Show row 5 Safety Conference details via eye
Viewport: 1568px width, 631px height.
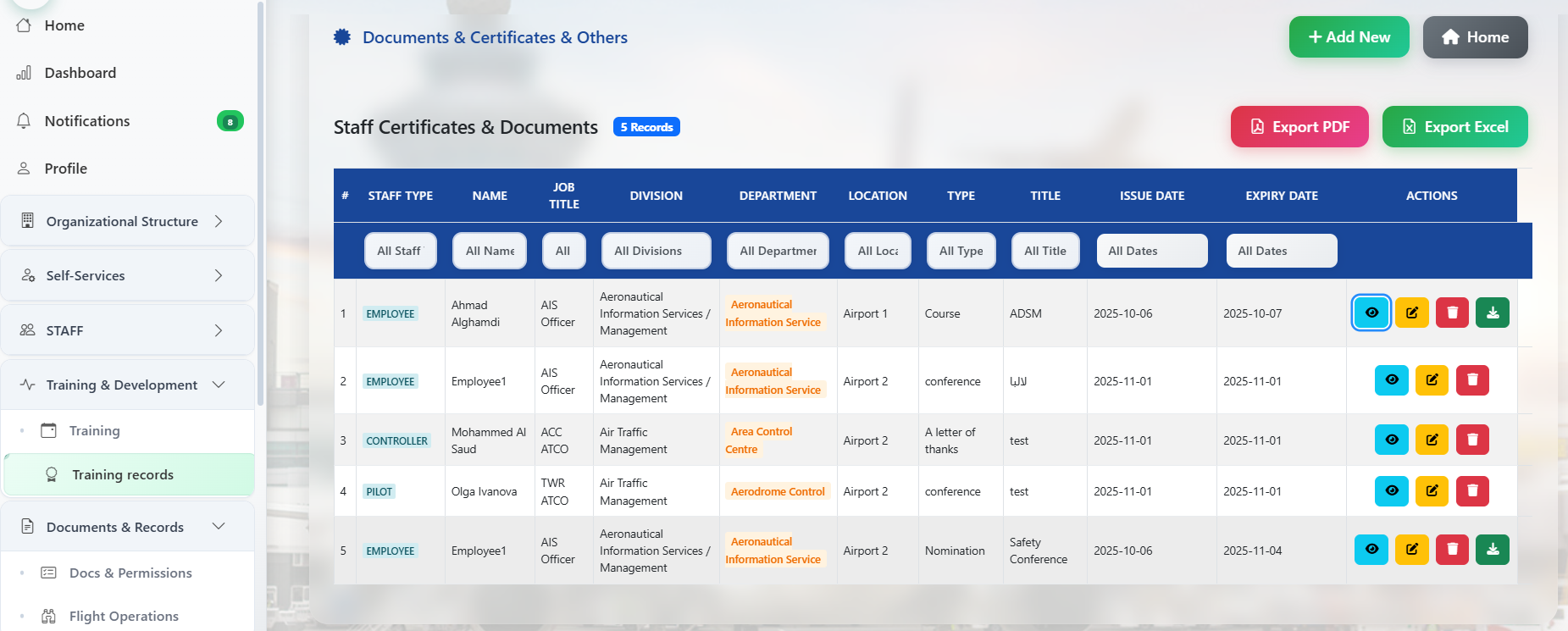(x=1371, y=550)
